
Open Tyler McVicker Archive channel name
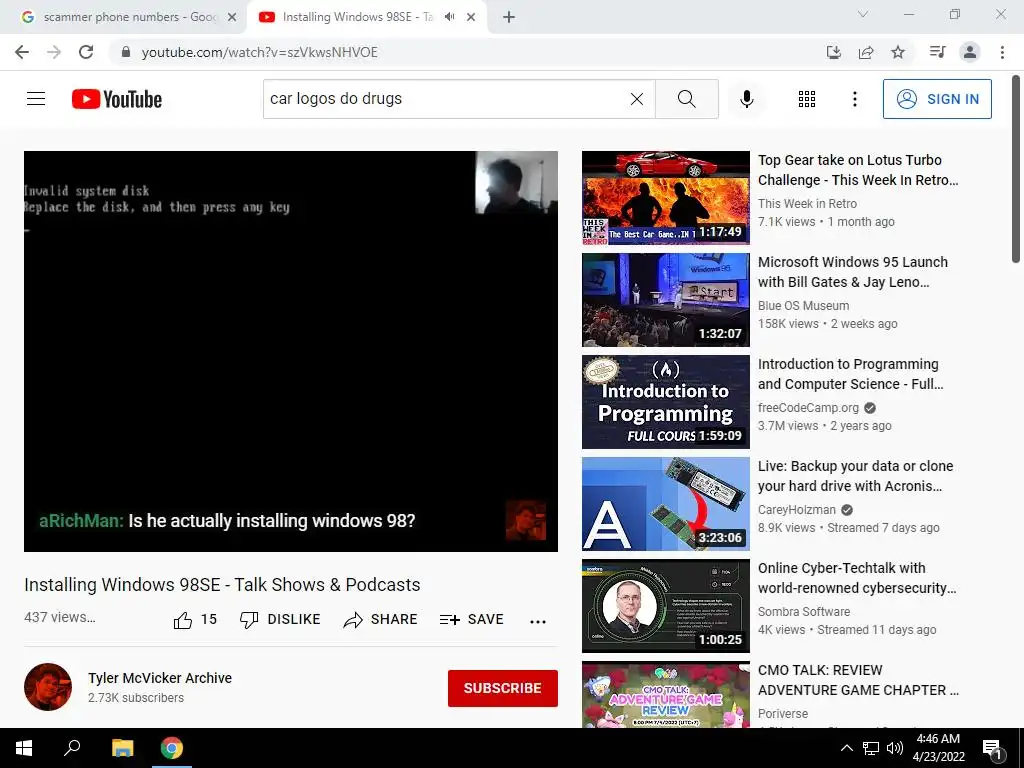160,678
